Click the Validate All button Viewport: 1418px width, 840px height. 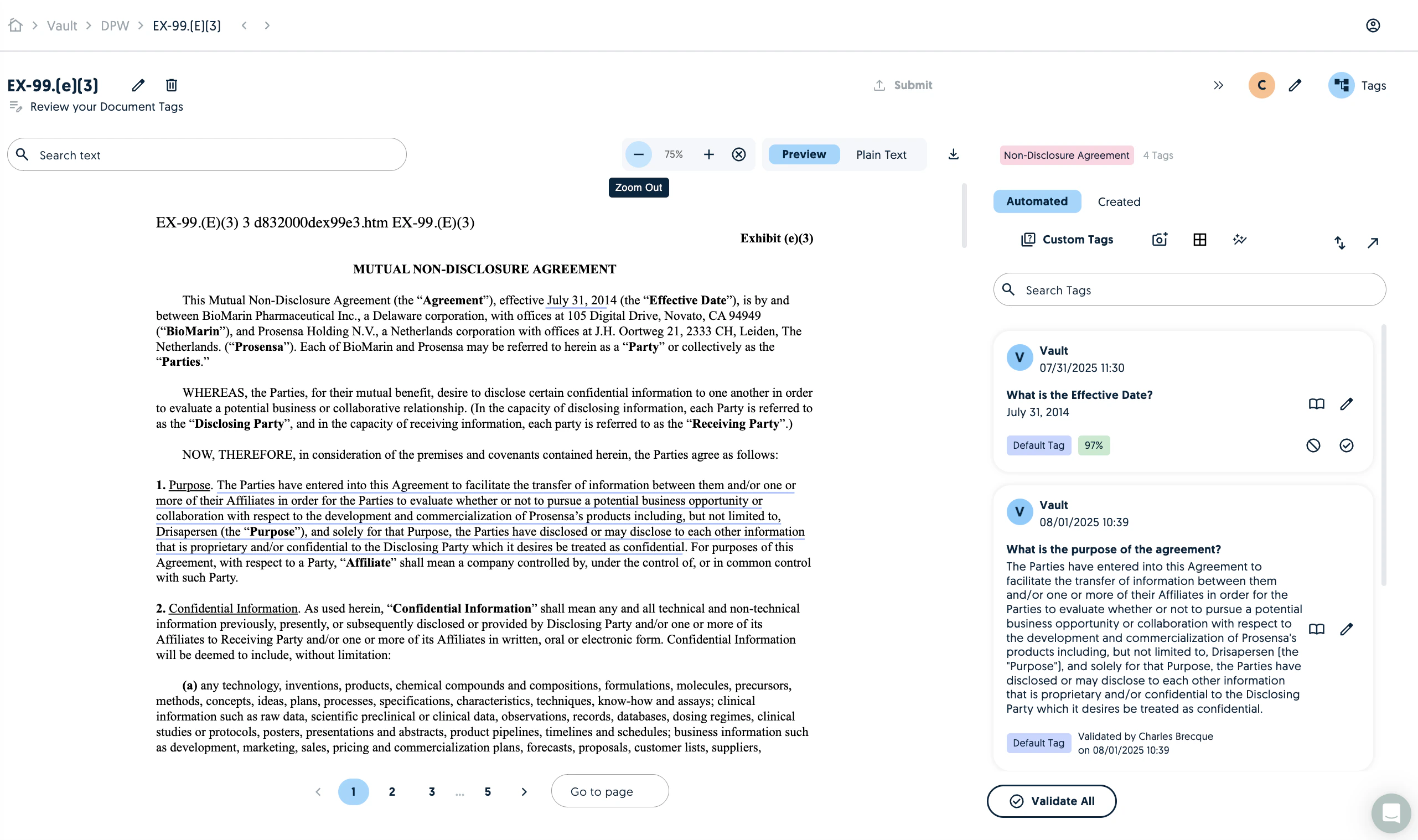pyautogui.click(x=1052, y=800)
